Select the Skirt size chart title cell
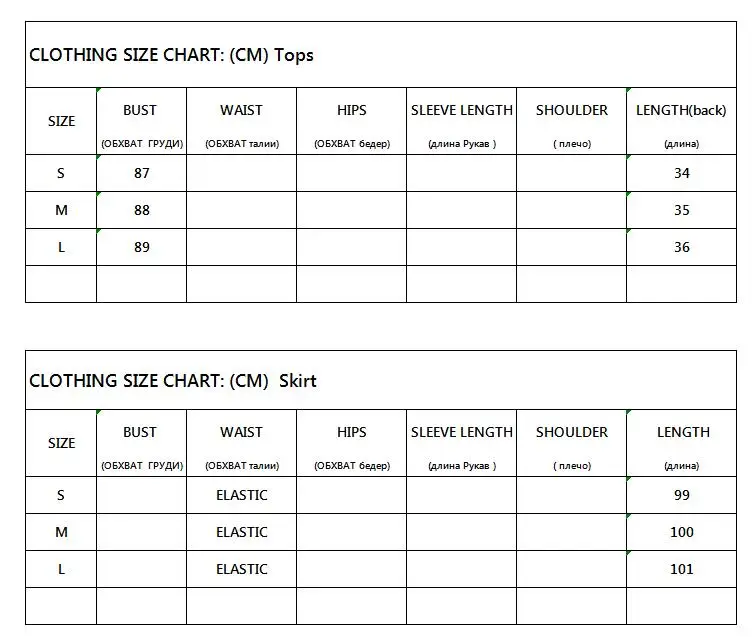The image size is (753, 637). (381, 380)
